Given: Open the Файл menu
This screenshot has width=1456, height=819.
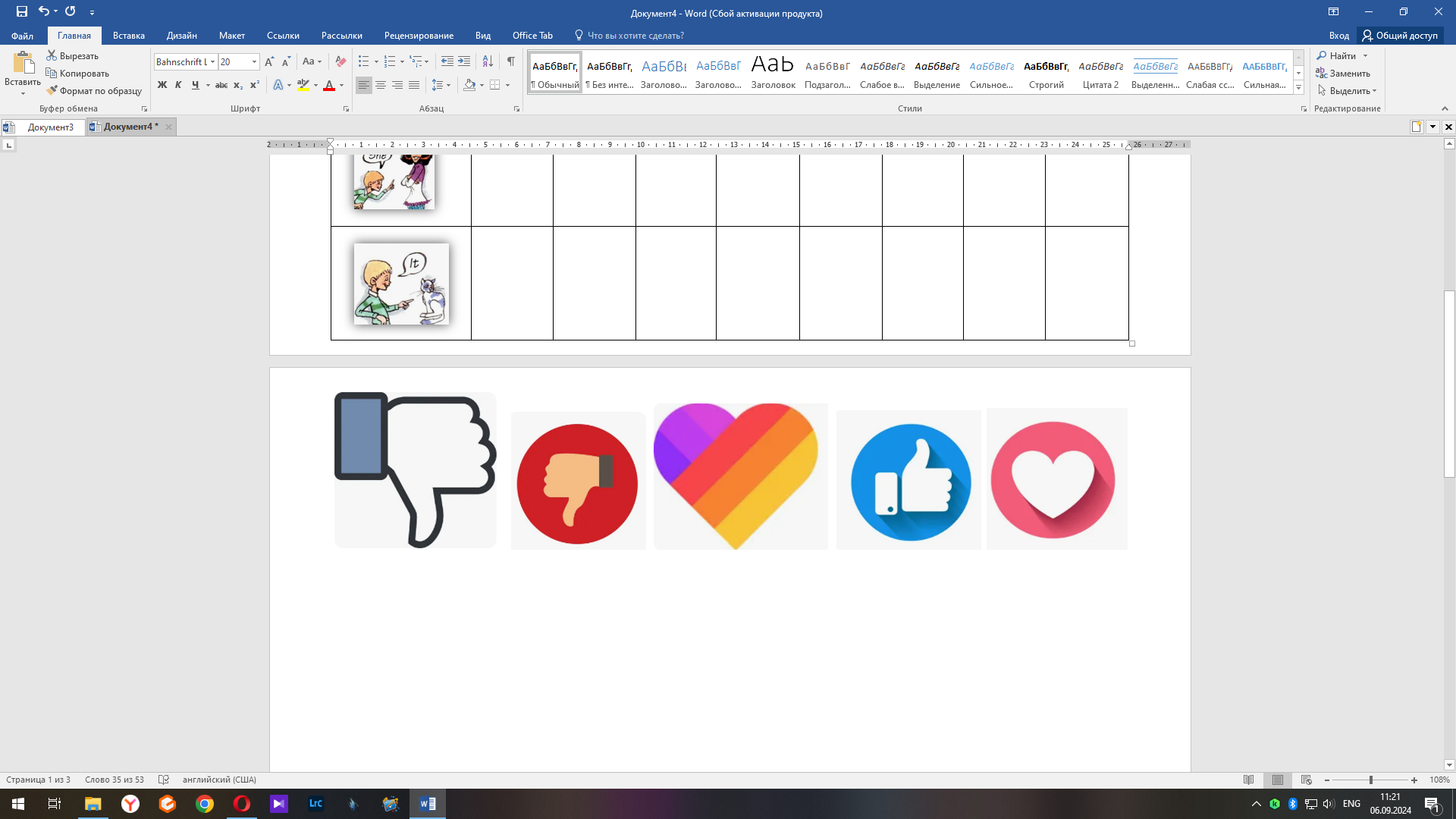Looking at the screenshot, I should coord(22,36).
